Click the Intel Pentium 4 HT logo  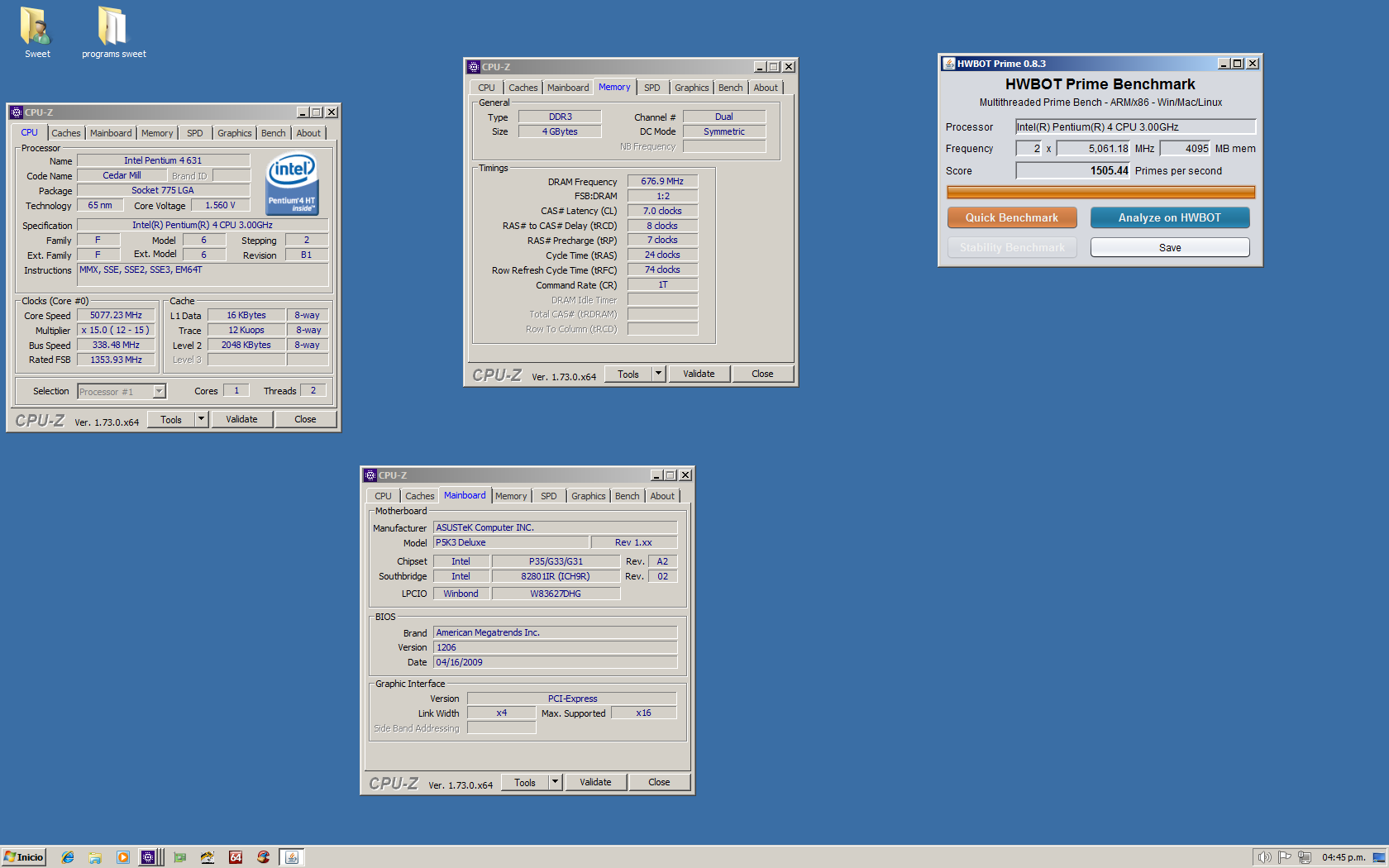coord(292,184)
